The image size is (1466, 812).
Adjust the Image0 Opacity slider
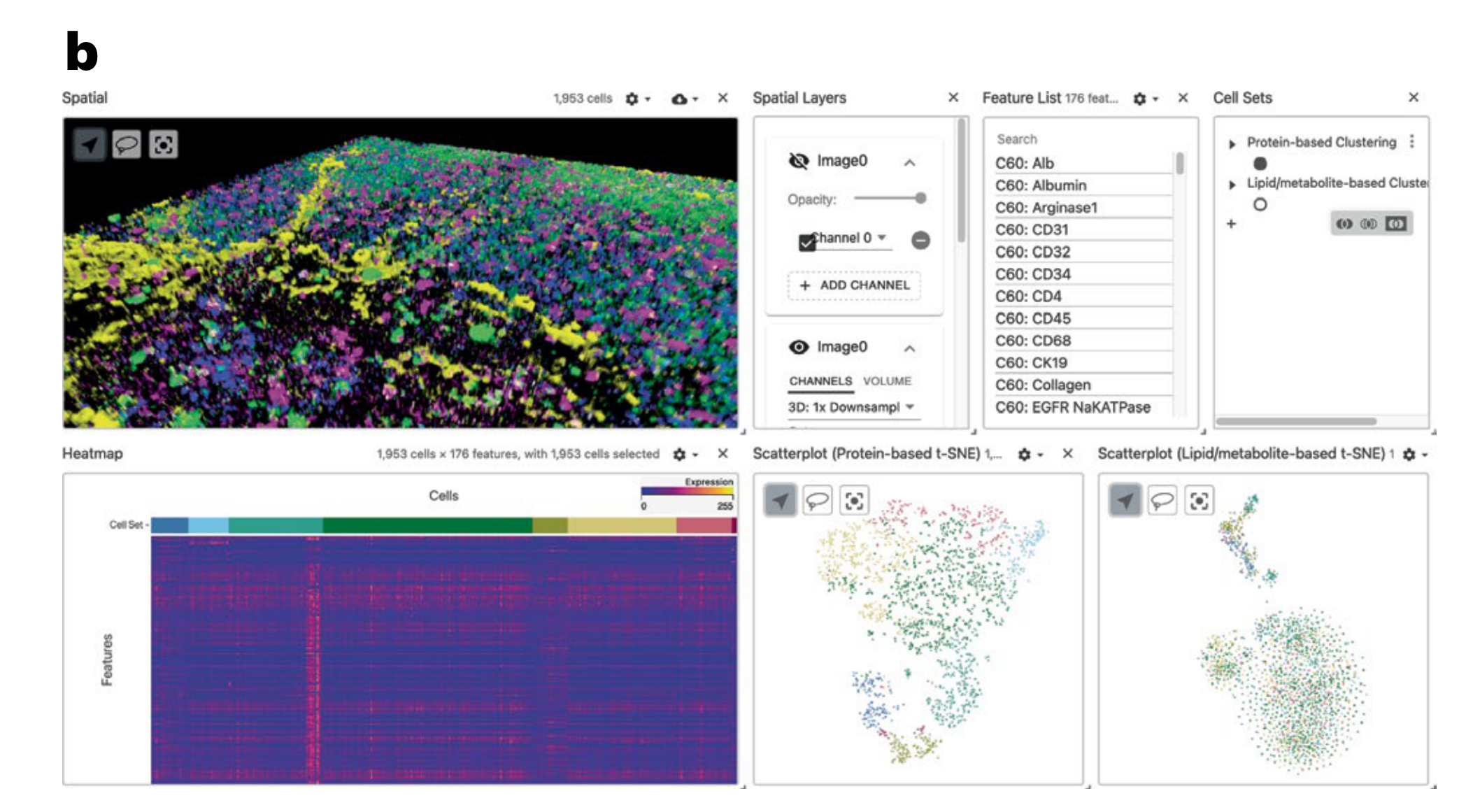pyautogui.click(x=920, y=199)
